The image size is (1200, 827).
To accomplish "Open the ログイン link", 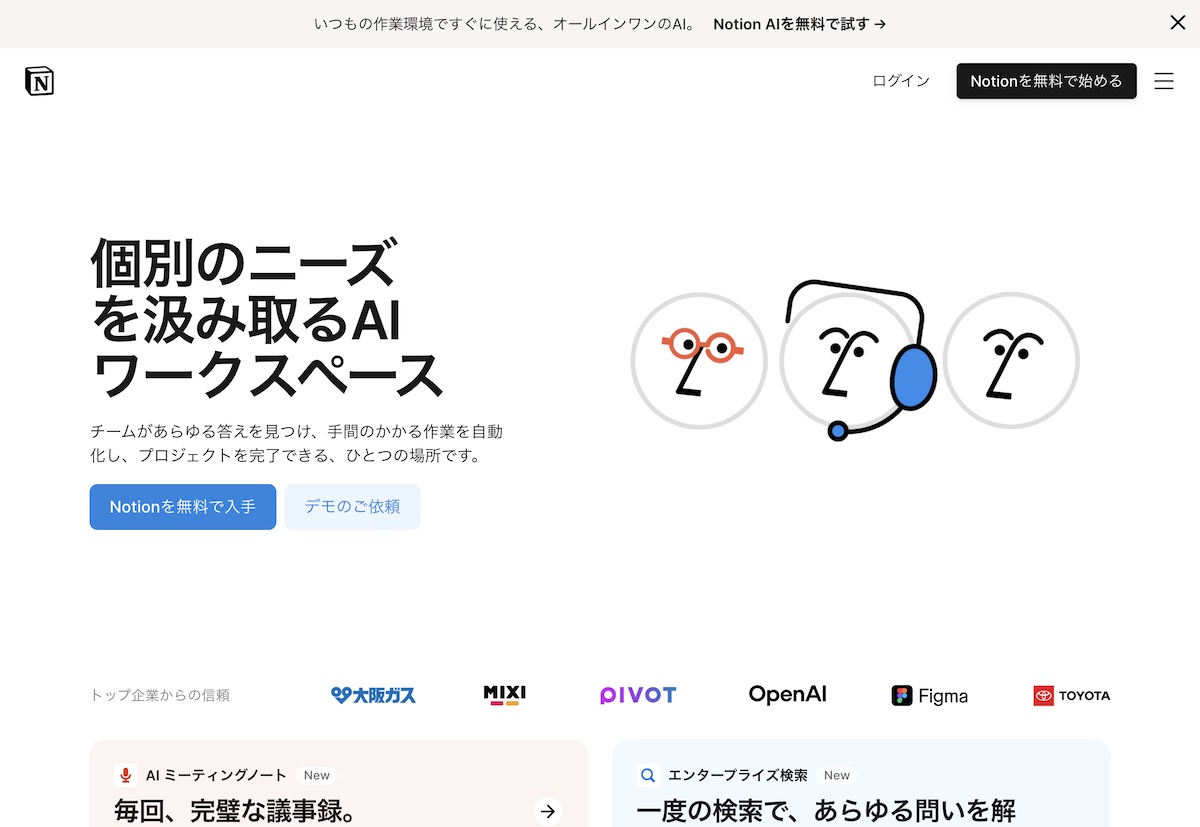I will pos(901,81).
